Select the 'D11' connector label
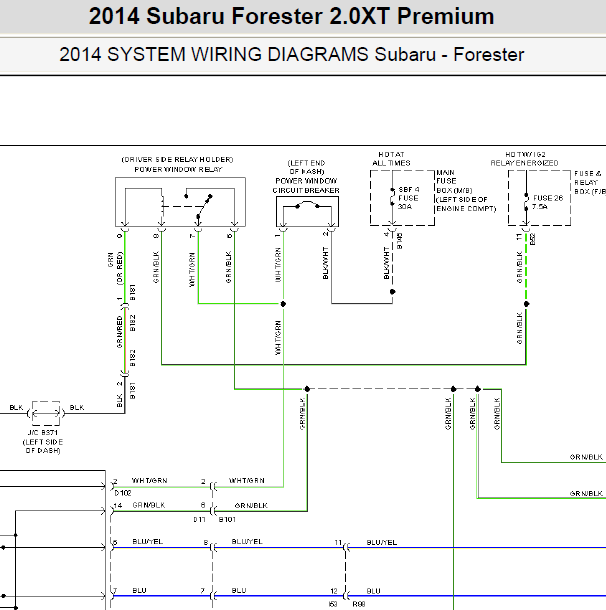The width and height of the screenshot is (606, 610). (x=200, y=519)
